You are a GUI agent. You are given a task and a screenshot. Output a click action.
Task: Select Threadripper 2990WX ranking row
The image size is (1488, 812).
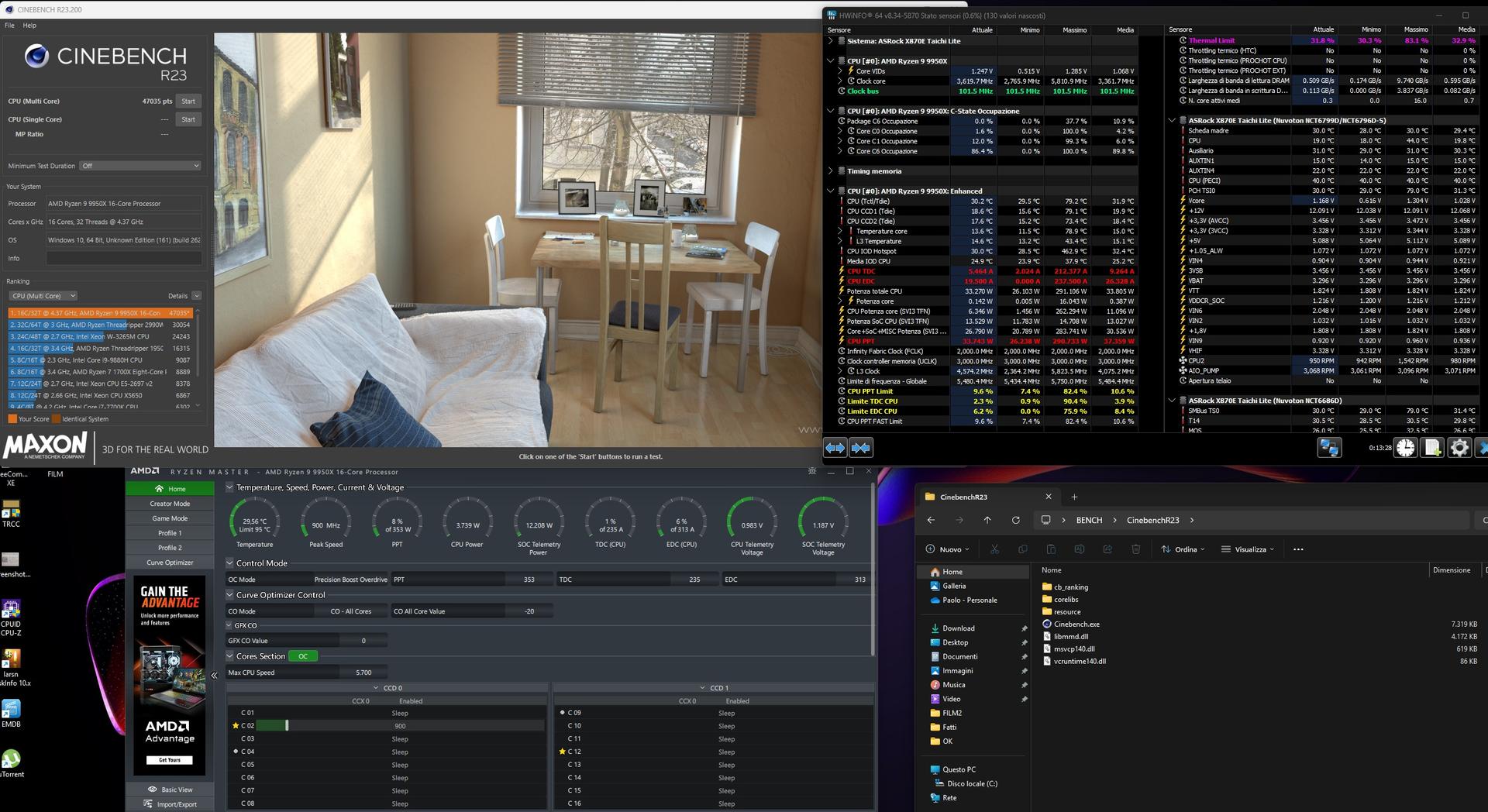100,325
